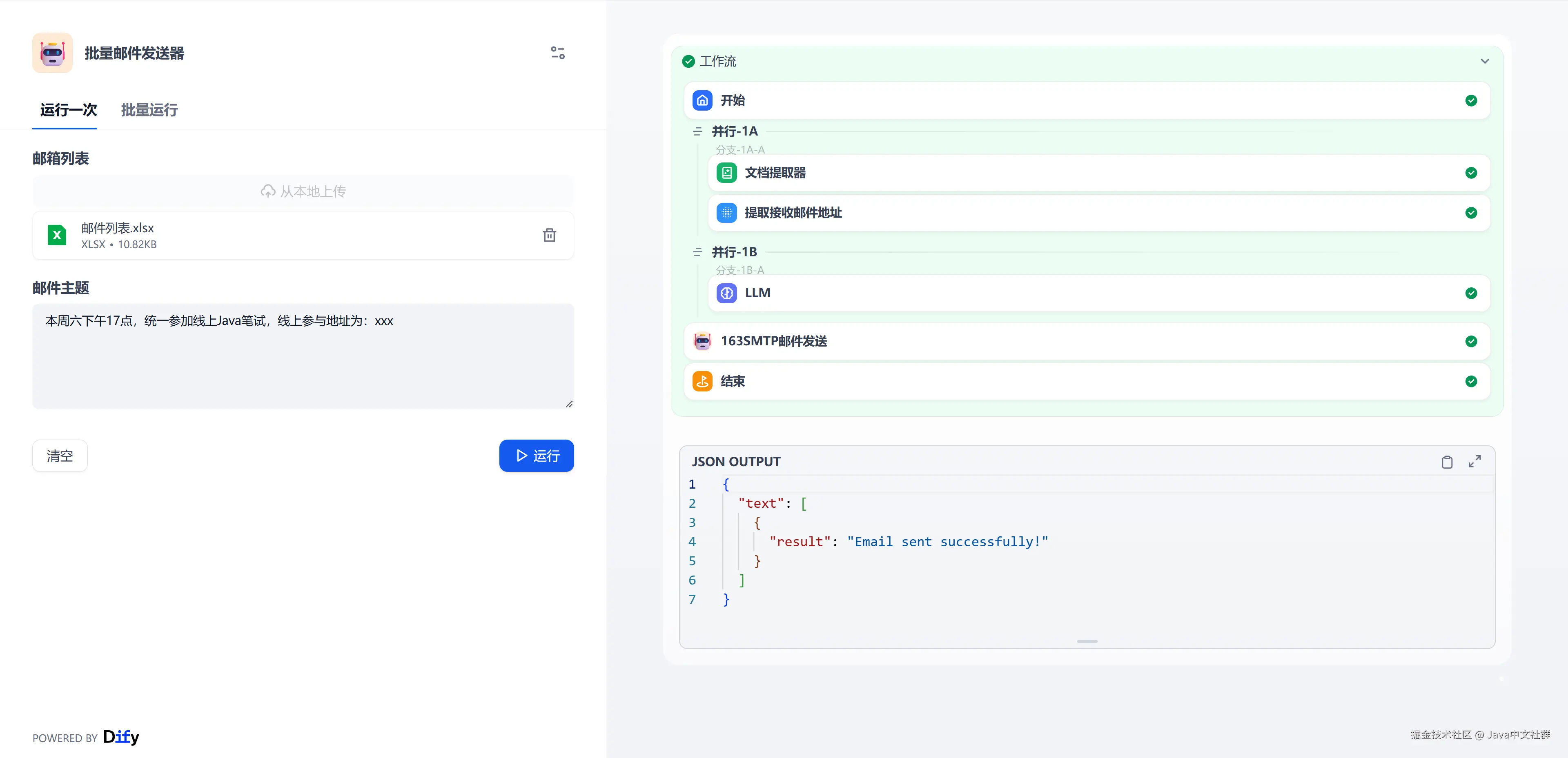Grab the JSON output panel resize handle
1568x758 pixels.
tap(1087, 641)
